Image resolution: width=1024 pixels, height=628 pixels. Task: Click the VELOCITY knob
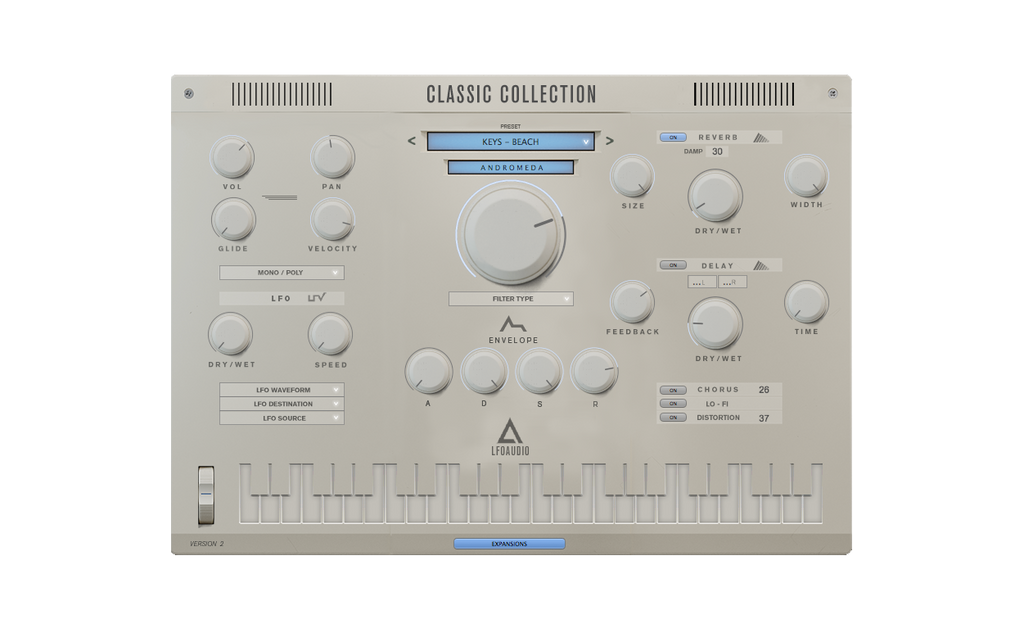[332, 220]
